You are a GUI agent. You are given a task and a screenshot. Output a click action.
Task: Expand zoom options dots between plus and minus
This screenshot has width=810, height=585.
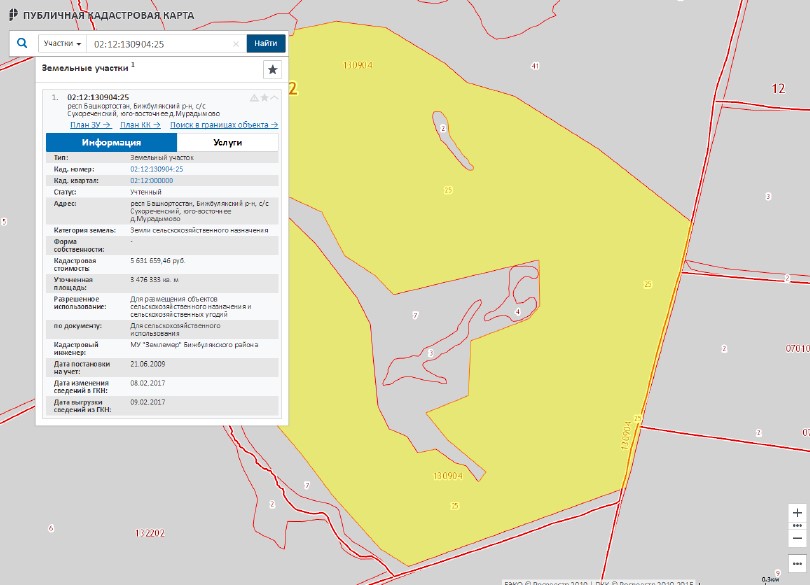(x=797, y=525)
